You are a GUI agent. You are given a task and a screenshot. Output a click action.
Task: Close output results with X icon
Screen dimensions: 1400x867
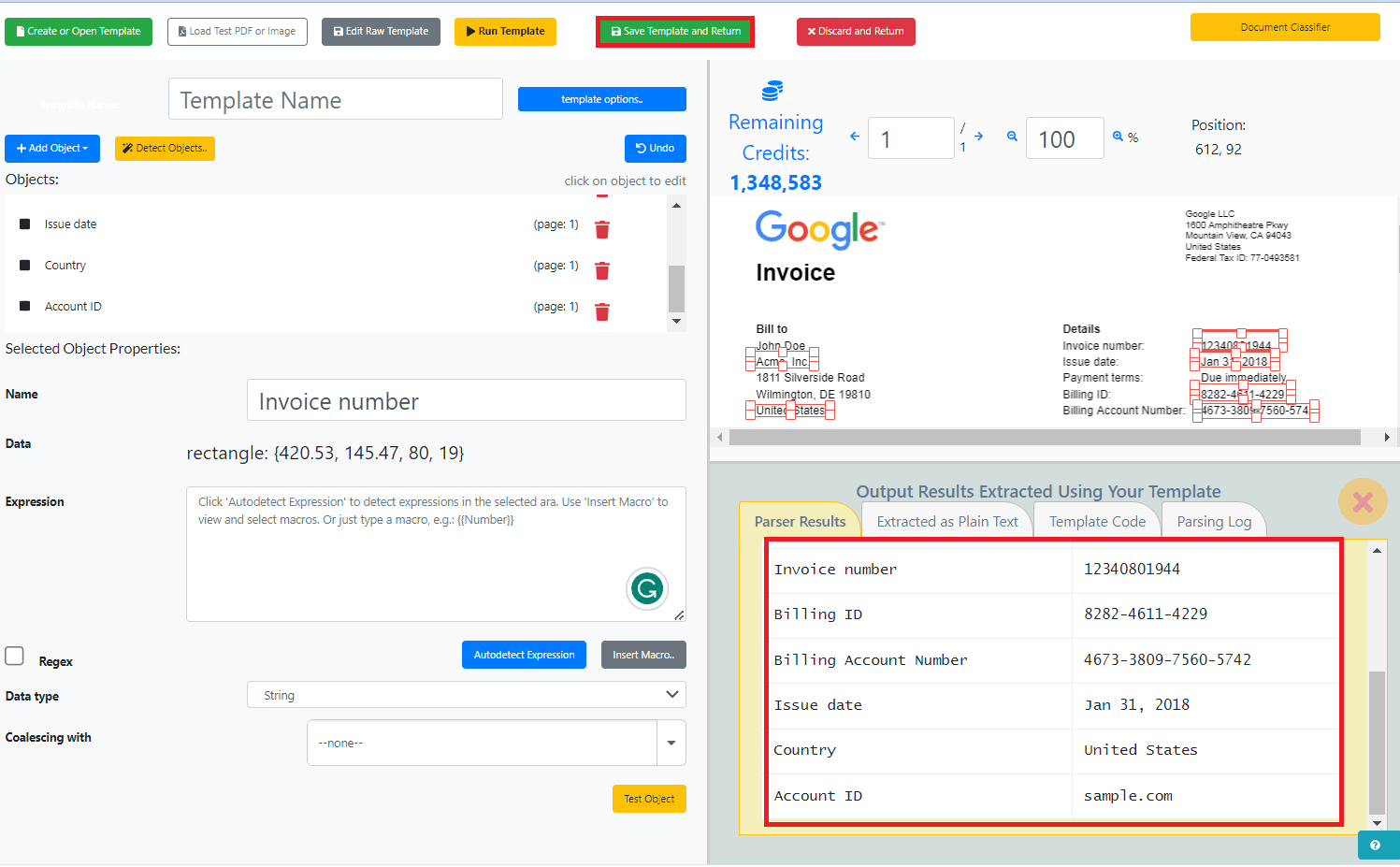point(1363,502)
